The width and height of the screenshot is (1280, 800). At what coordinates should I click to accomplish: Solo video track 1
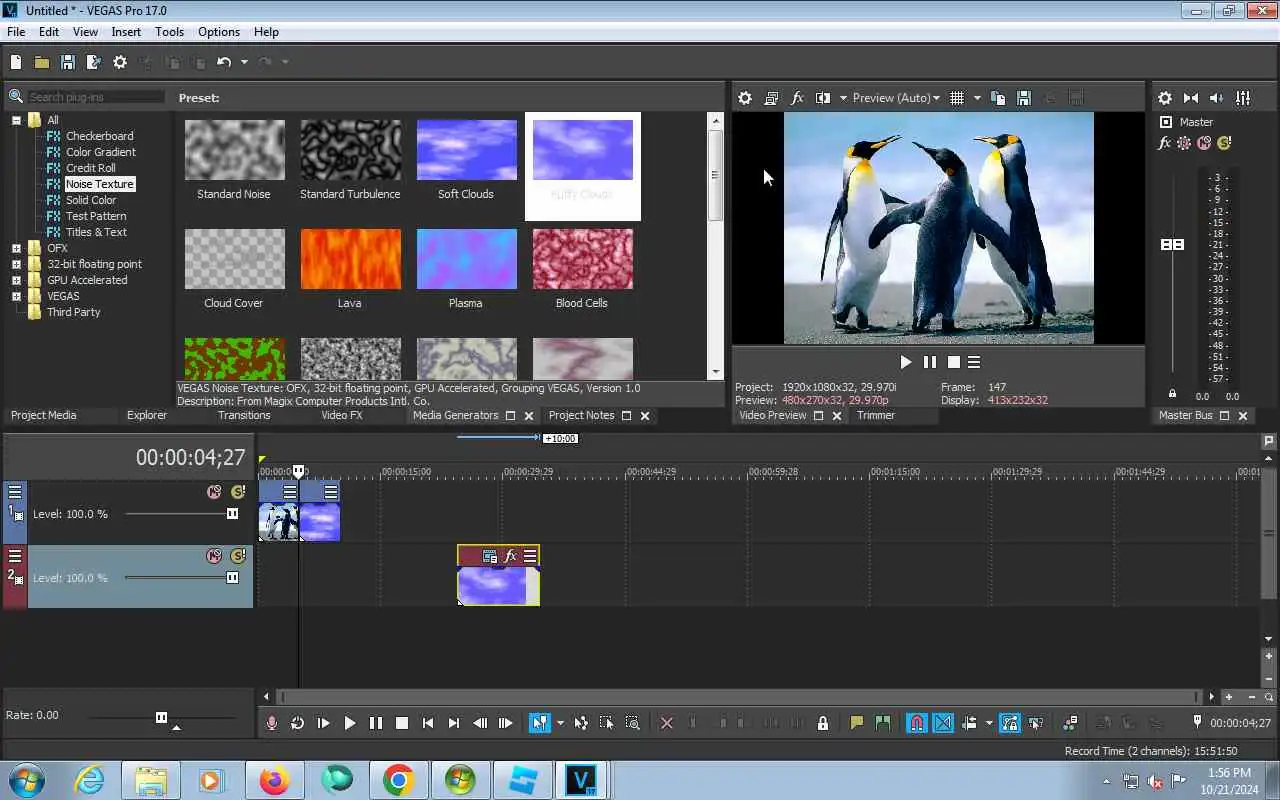coord(238,492)
